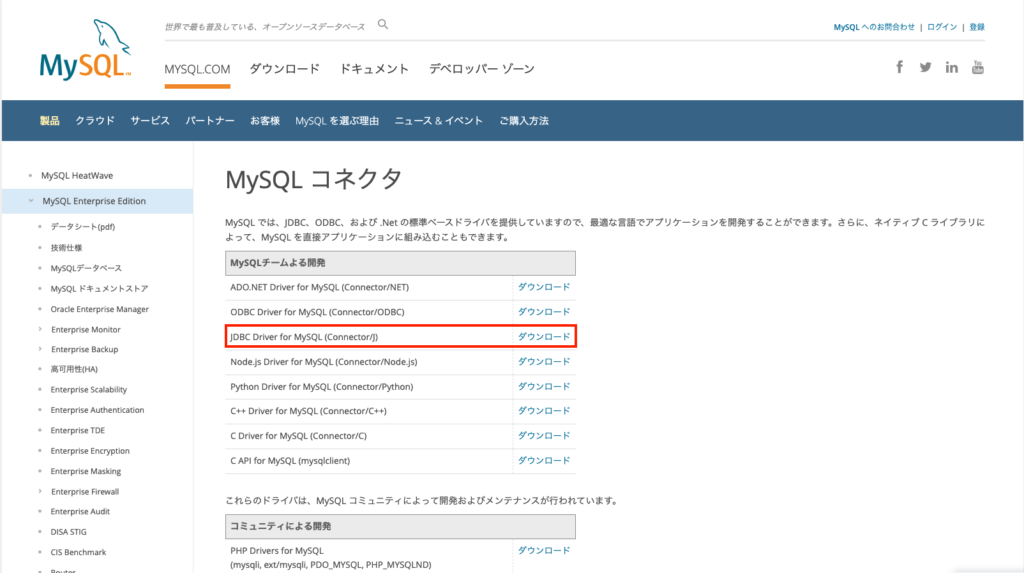Download C++ Driver (Connector/C++)
1024x573 pixels.
pos(544,410)
